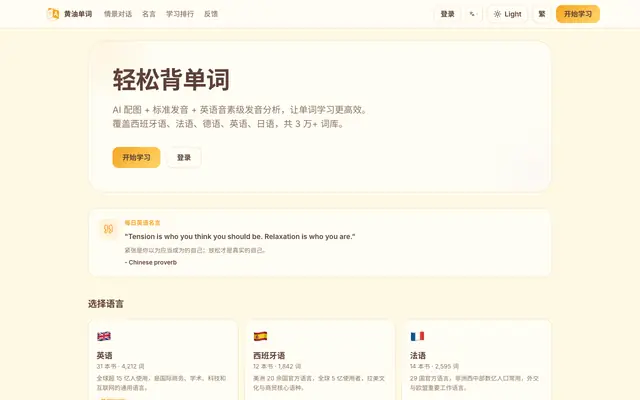Screen dimensions: 640x400
Task: Toggle traditional Chinese with 繁 button
Action: (x=542, y=14)
